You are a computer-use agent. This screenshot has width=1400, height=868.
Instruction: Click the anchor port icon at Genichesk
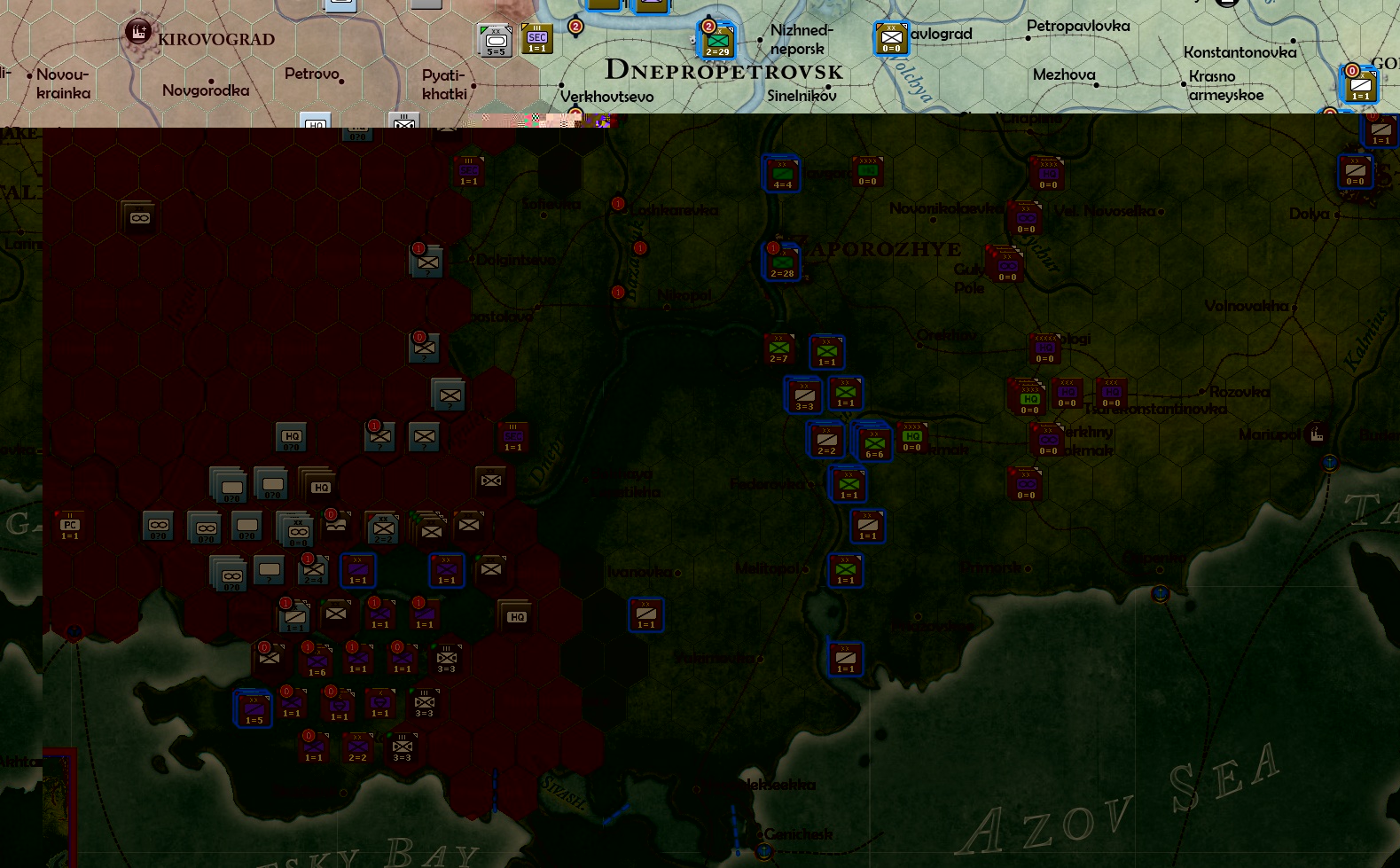click(764, 852)
